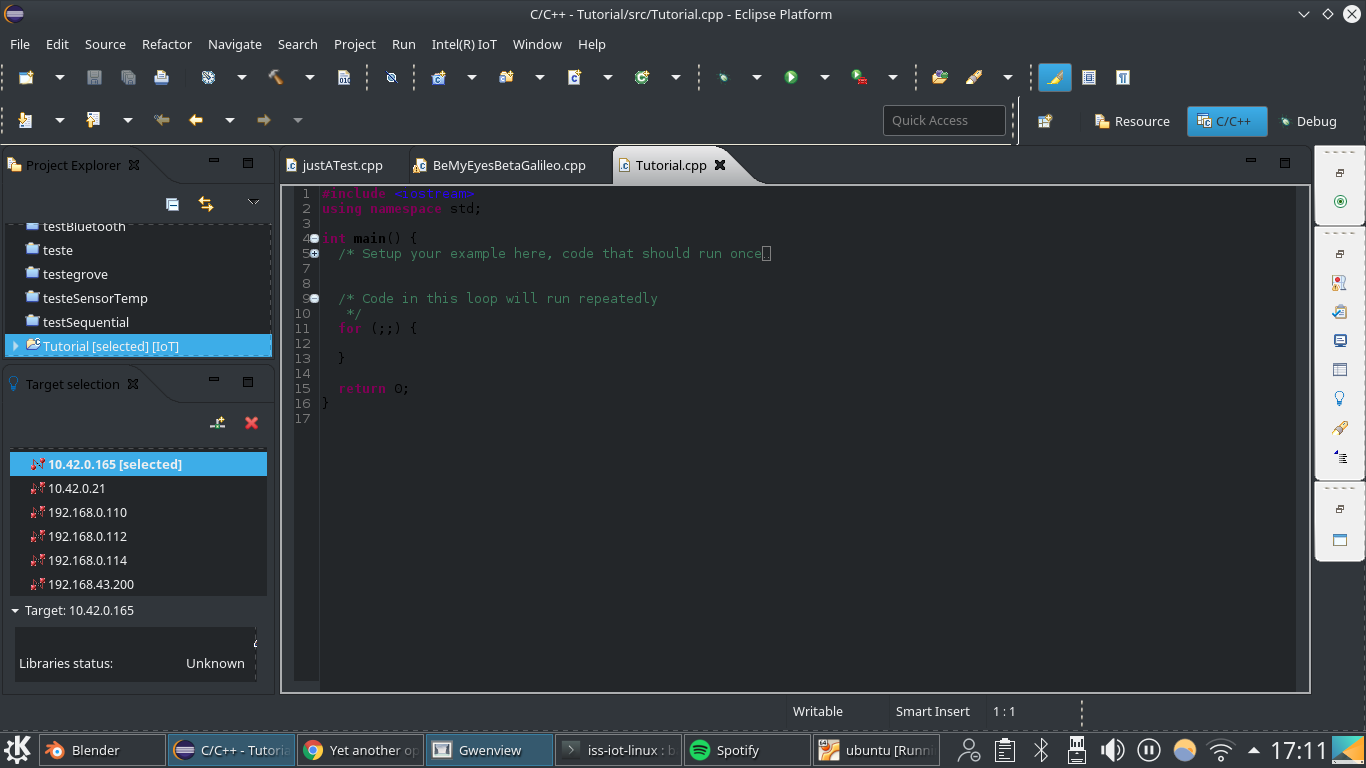Image resolution: width=1366 pixels, height=768 pixels.
Task: Click the Quick Access search field
Action: (943, 120)
